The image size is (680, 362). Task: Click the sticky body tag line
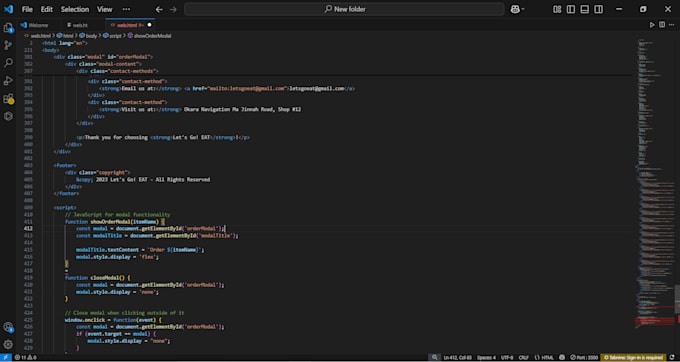click(x=51, y=50)
